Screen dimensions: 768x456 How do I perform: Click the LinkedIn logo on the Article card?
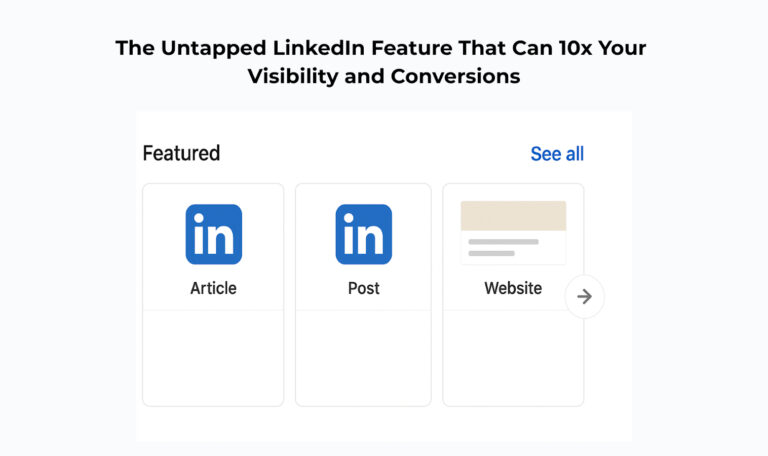[213, 234]
